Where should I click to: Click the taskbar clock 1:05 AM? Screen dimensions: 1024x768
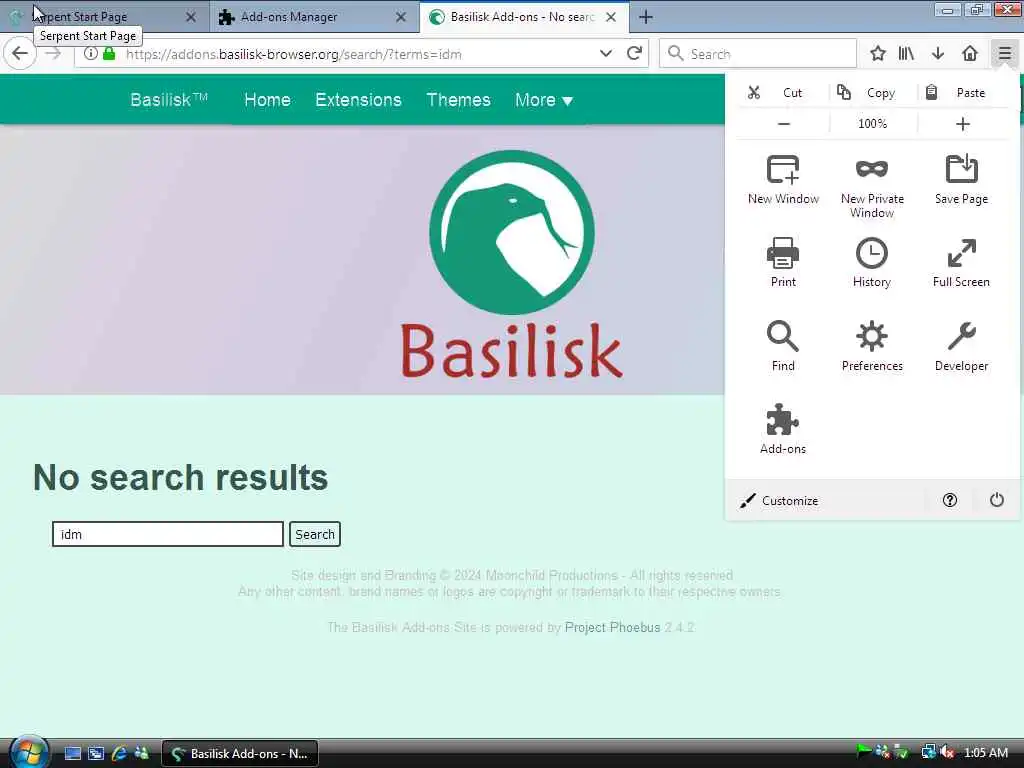[x=986, y=753]
